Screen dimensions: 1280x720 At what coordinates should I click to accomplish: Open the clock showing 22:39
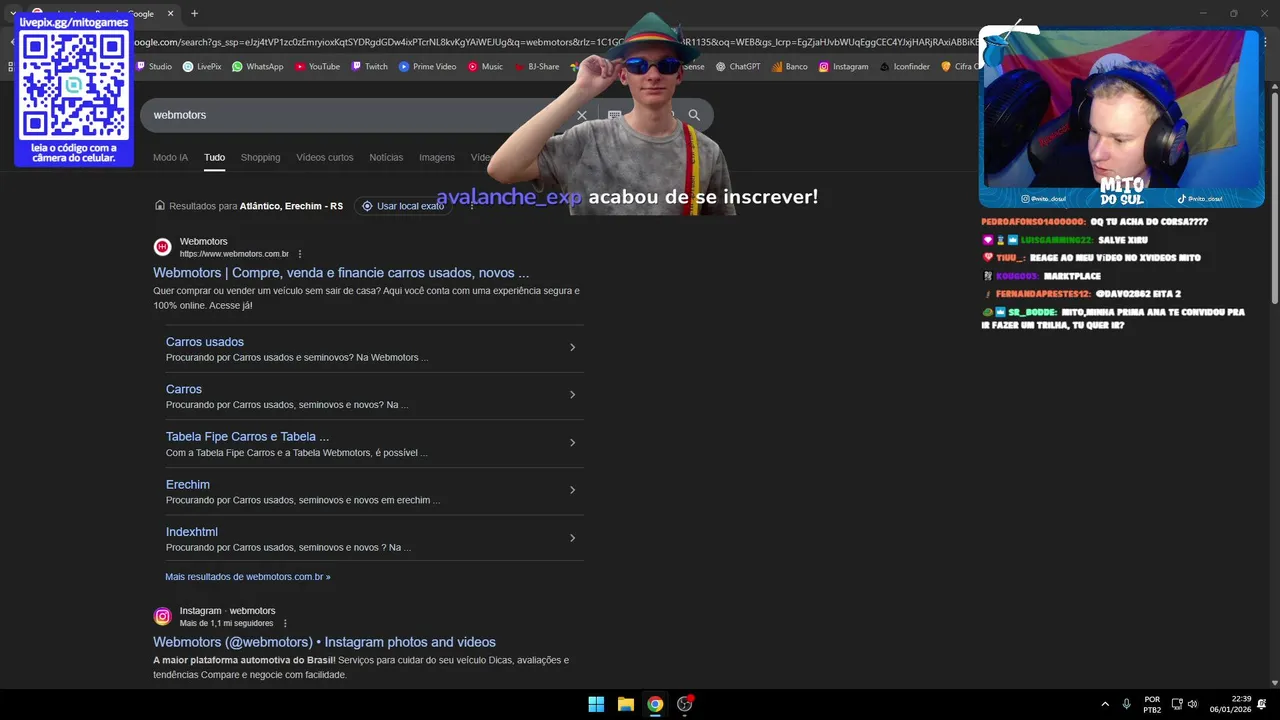click(1230, 704)
